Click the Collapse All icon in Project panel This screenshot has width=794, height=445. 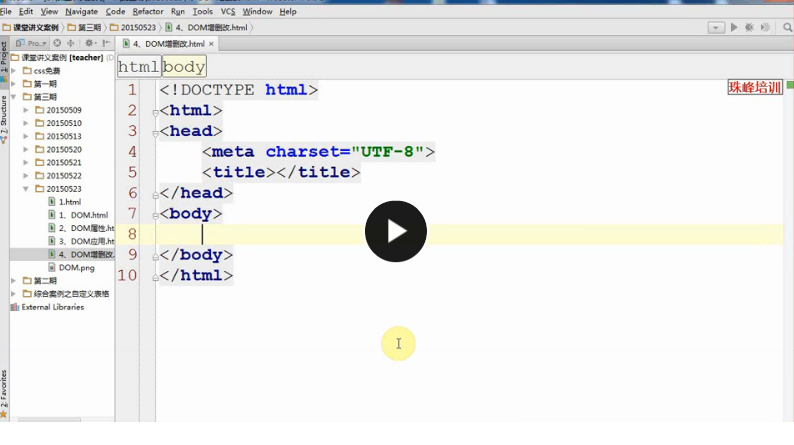(71, 44)
